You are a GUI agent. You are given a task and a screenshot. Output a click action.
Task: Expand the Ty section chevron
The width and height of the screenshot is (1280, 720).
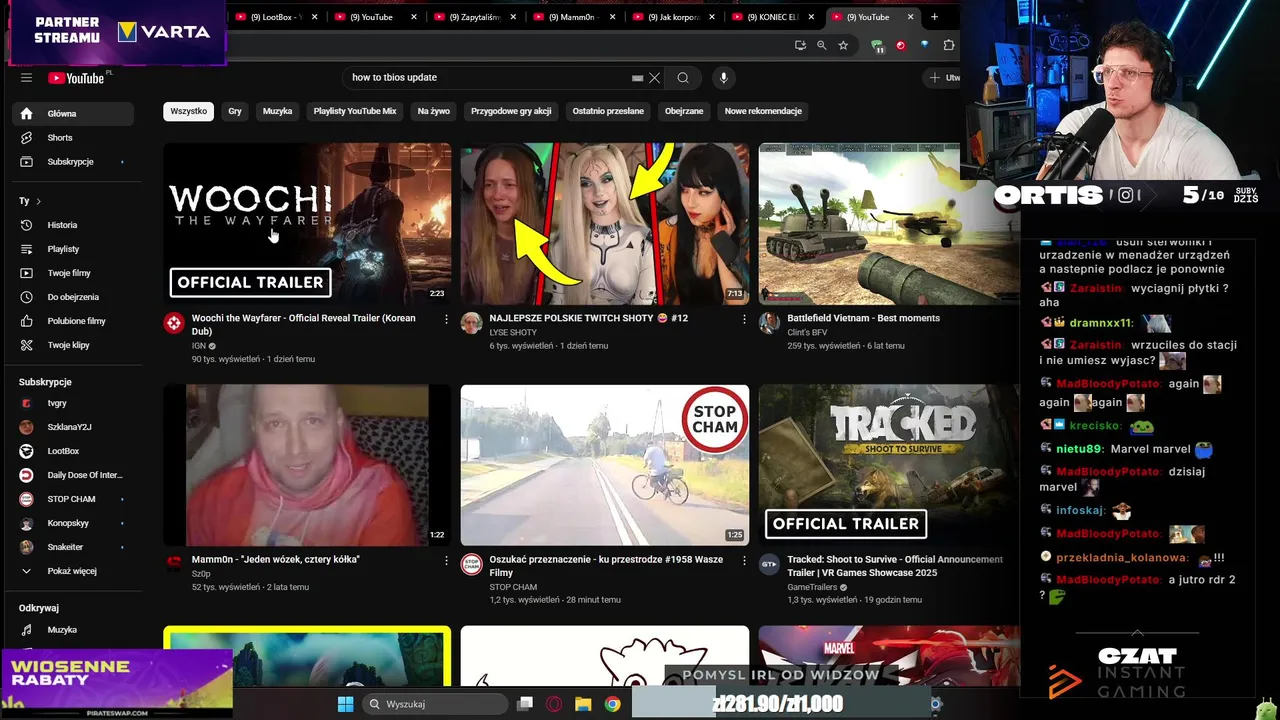click(38, 201)
